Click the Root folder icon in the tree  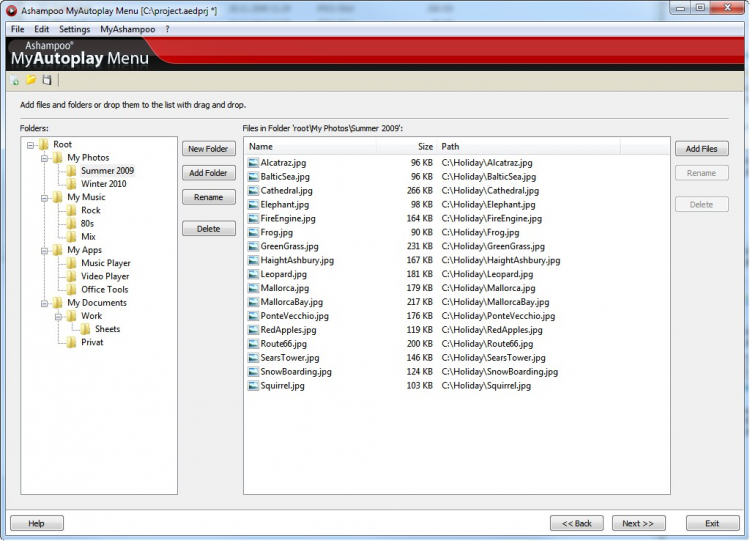click(x=44, y=144)
